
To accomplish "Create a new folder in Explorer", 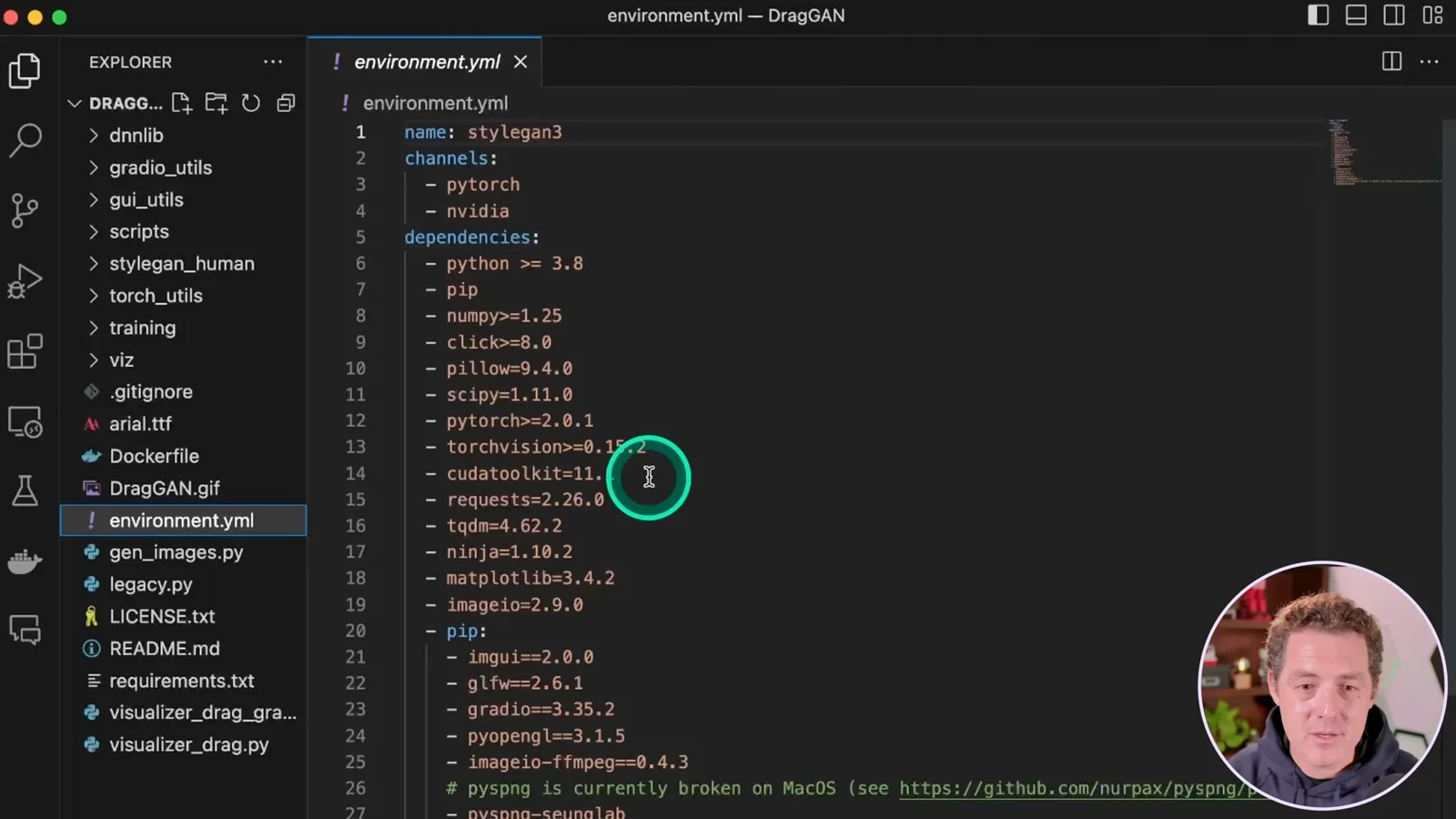I will pos(217,103).
